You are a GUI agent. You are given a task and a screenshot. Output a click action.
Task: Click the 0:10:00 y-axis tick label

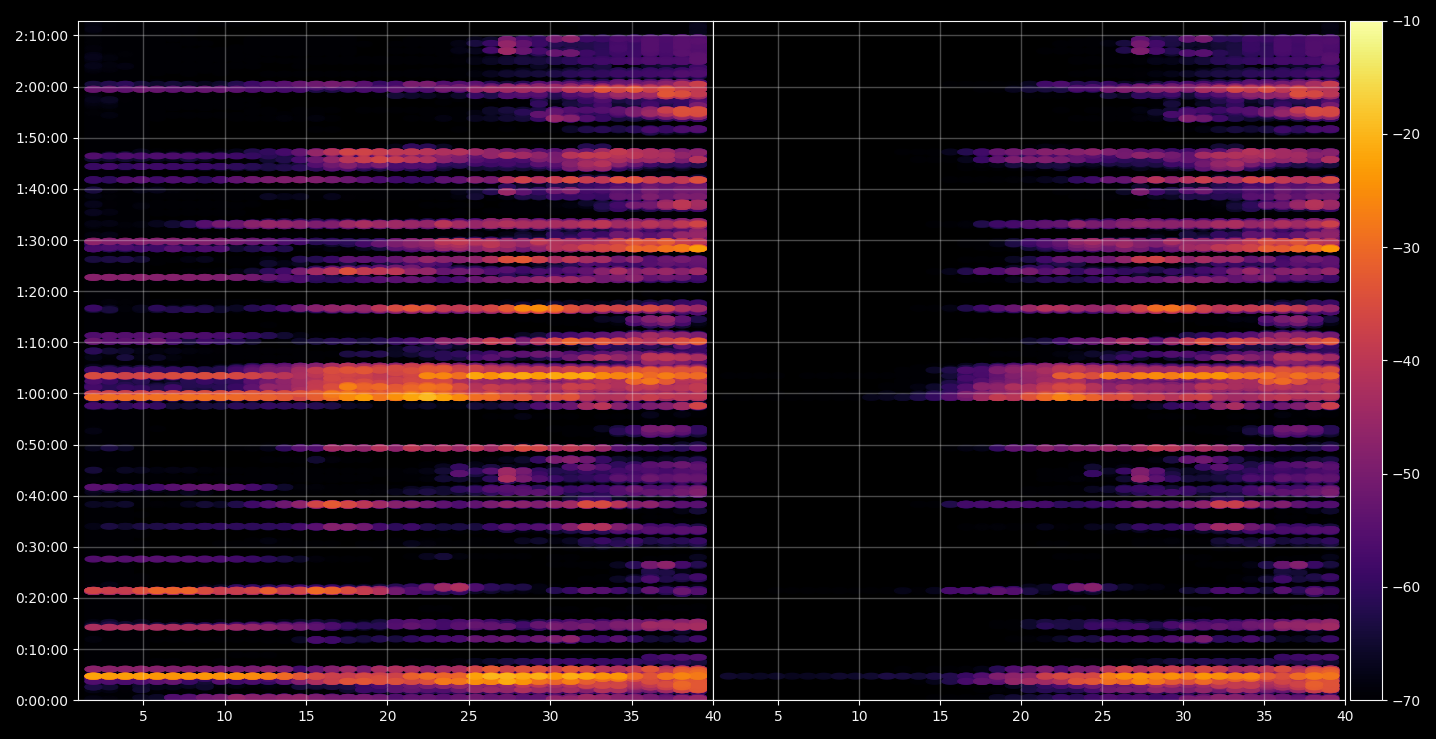[x=41, y=650]
